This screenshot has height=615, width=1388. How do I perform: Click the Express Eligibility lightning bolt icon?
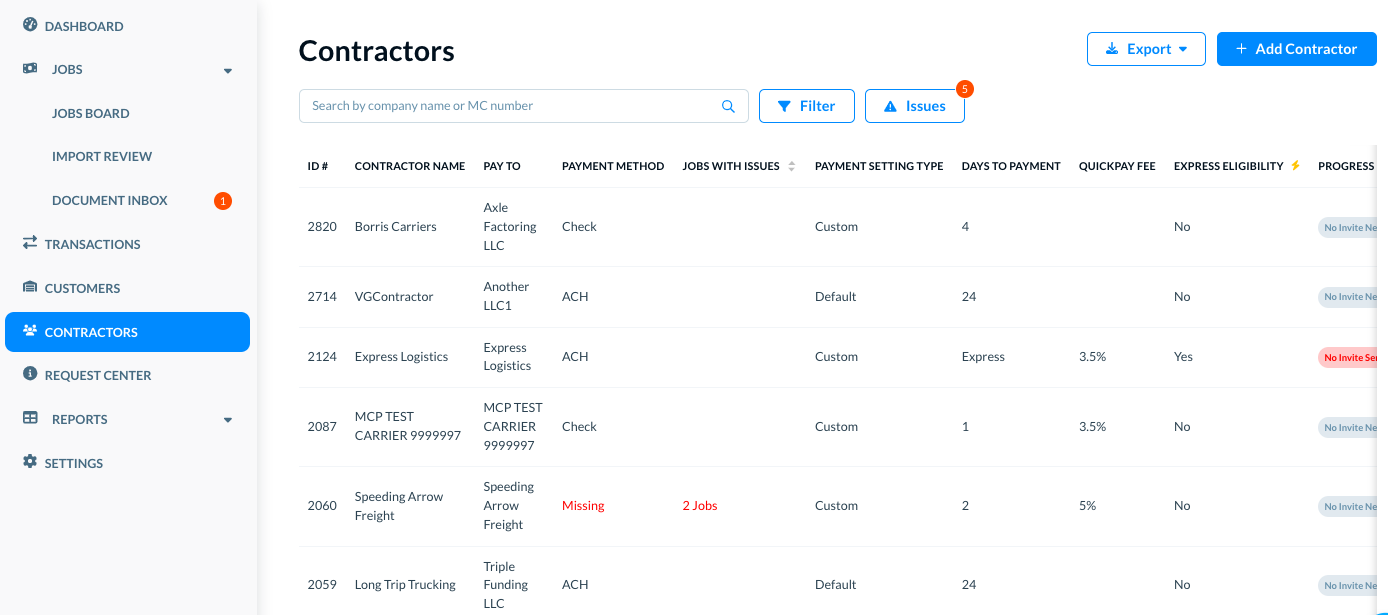click(1296, 166)
